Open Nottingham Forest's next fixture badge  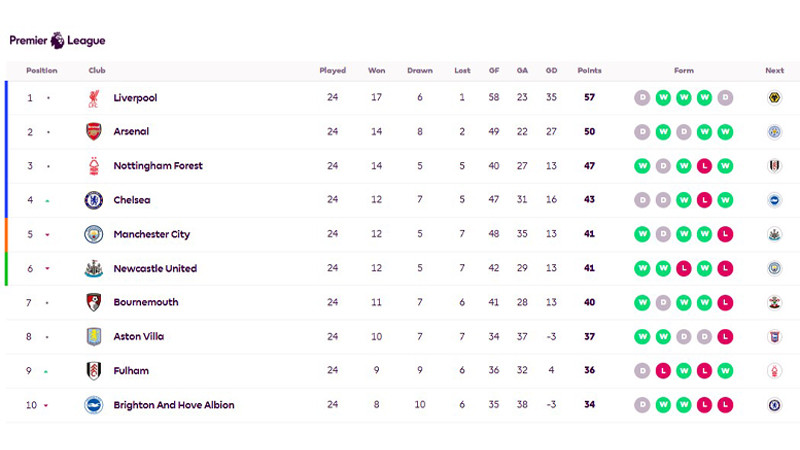(x=774, y=166)
